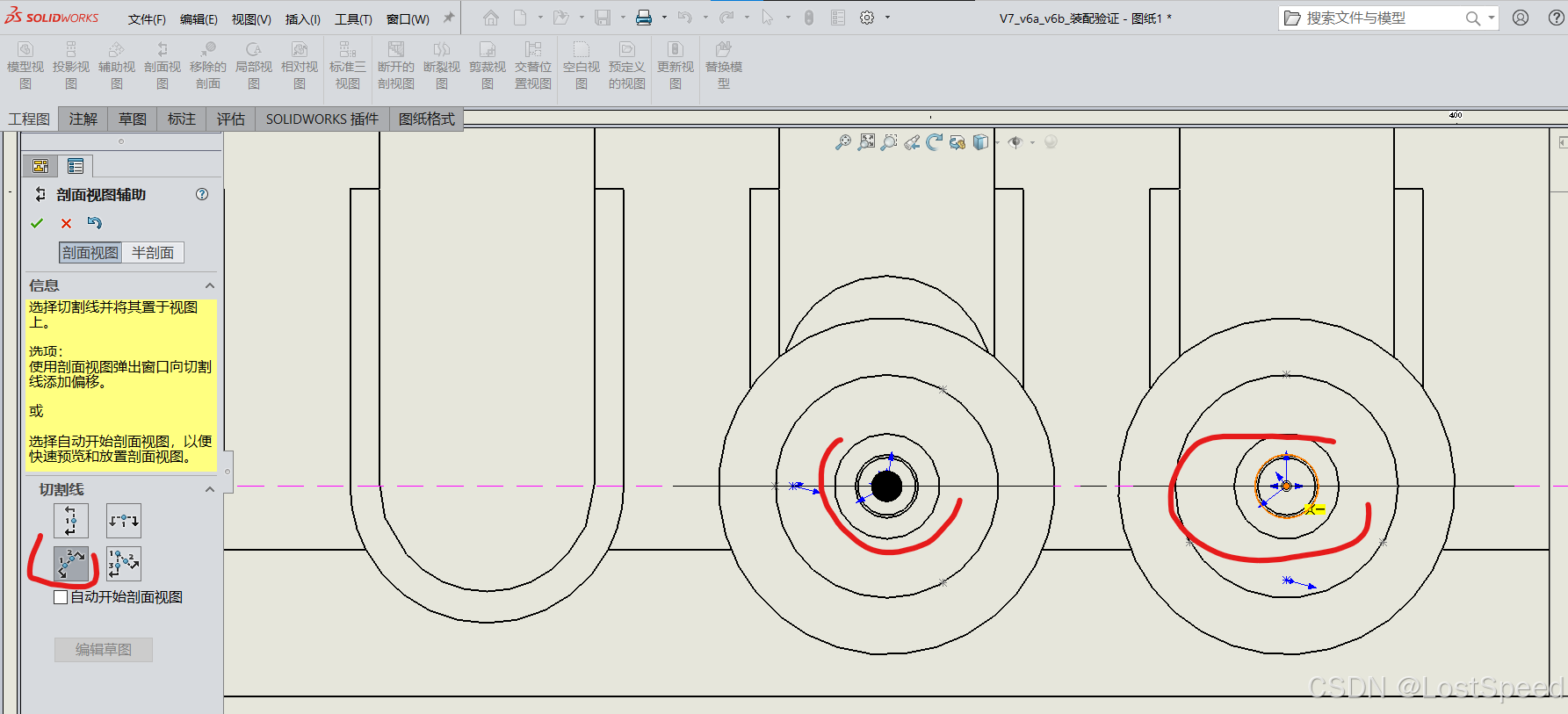The width and height of the screenshot is (1568, 714).
Task: Enable 自动开始剖面视图 checkbox
Action: tap(61, 597)
